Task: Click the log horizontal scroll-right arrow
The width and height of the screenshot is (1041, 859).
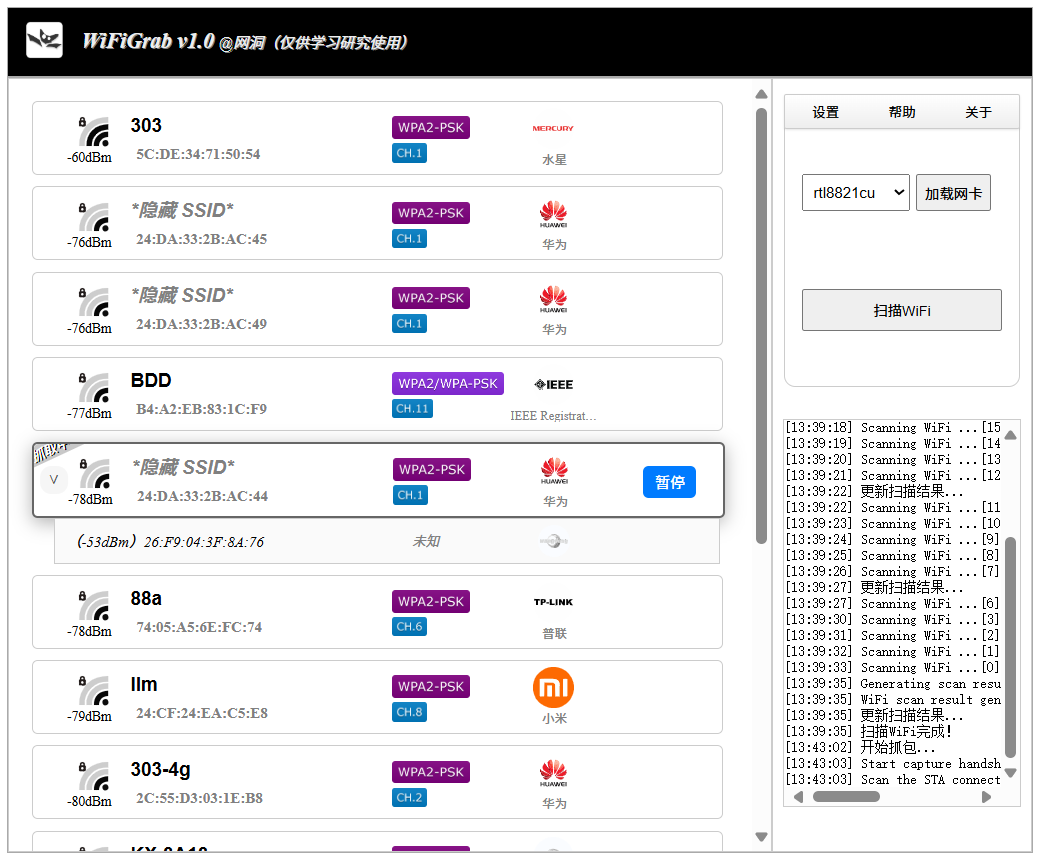Action: pyautogui.click(x=987, y=797)
